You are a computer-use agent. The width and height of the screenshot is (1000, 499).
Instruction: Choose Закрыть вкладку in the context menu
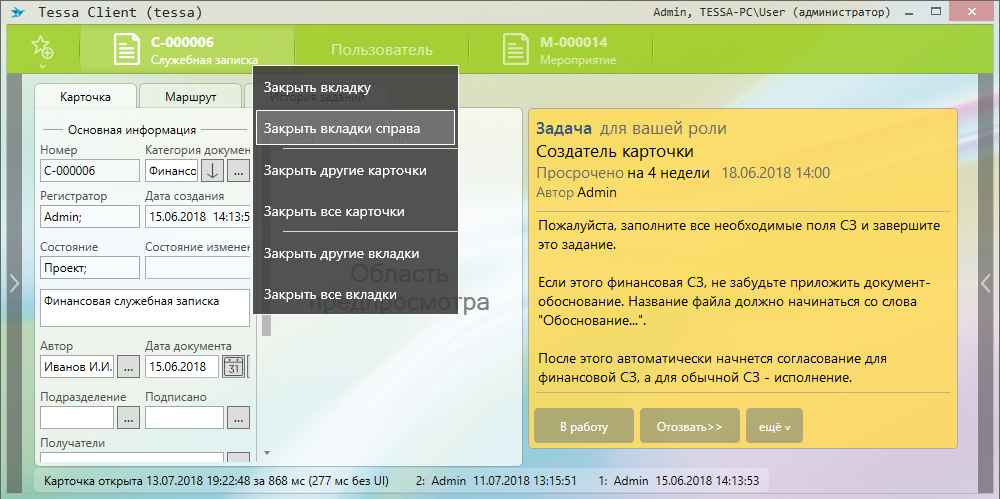pos(356,87)
